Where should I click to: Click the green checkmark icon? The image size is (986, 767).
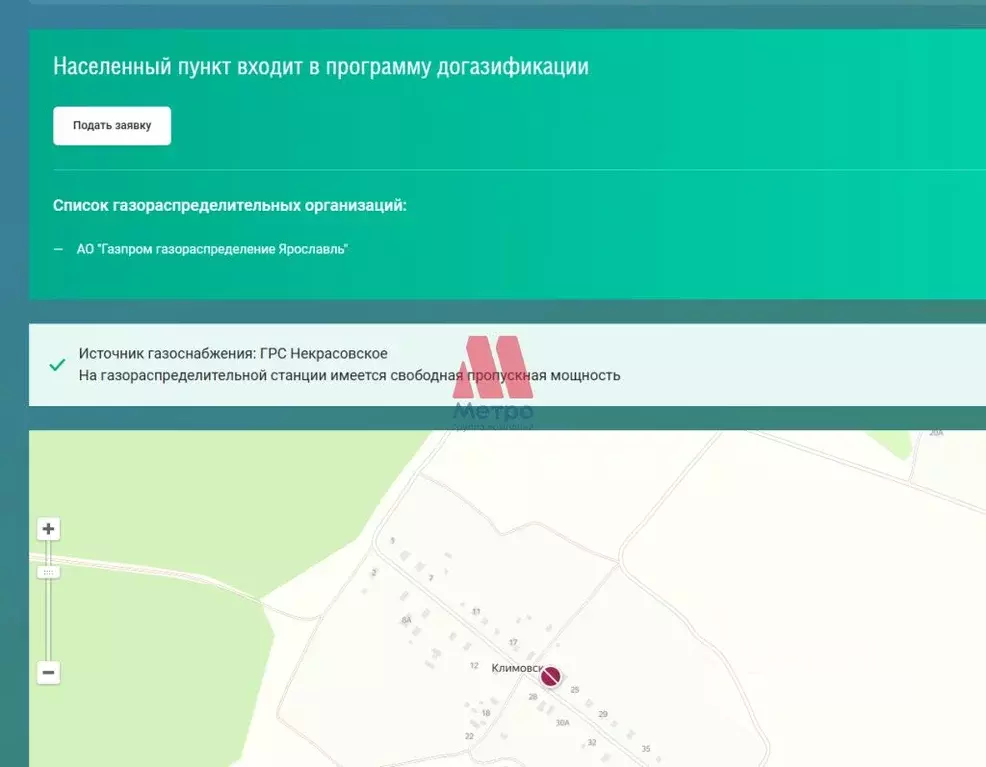tap(55, 365)
